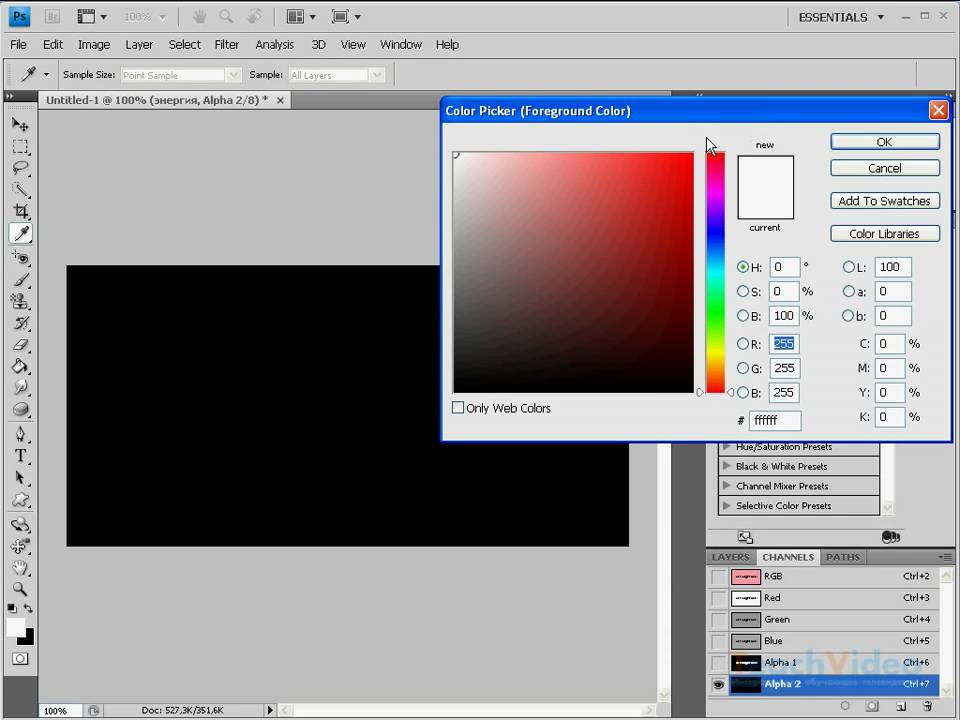Viewport: 960px width, 720px height.
Task: Select the Paint Bucket tool
Action: (x=20, y=366)
